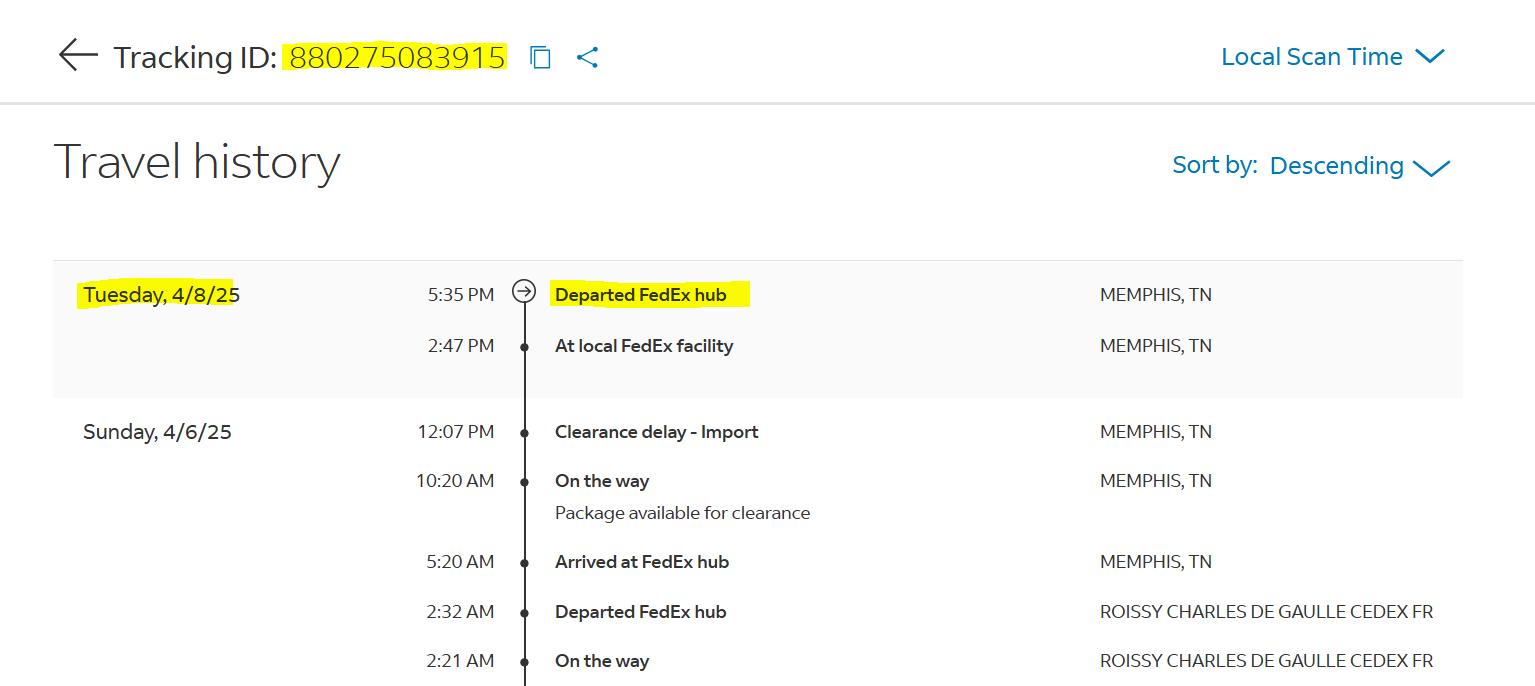Click the 5:35 PM timestamp
Image resolution: width=1535 pixels, height=686 pixels.
460,295
